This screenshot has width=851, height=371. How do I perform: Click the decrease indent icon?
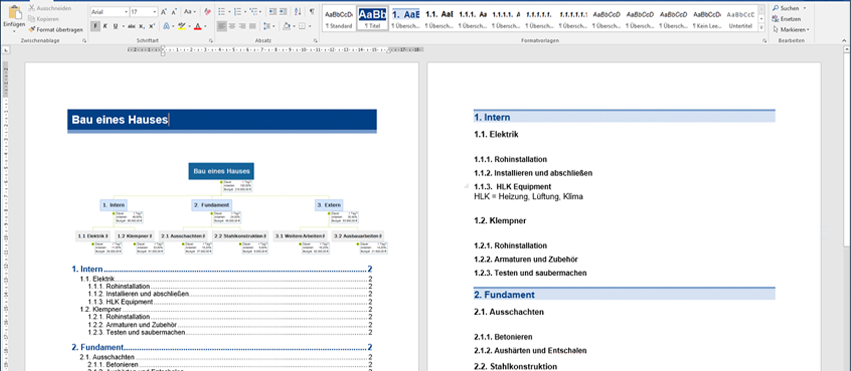pyautogui.click(x=272, y=11)
